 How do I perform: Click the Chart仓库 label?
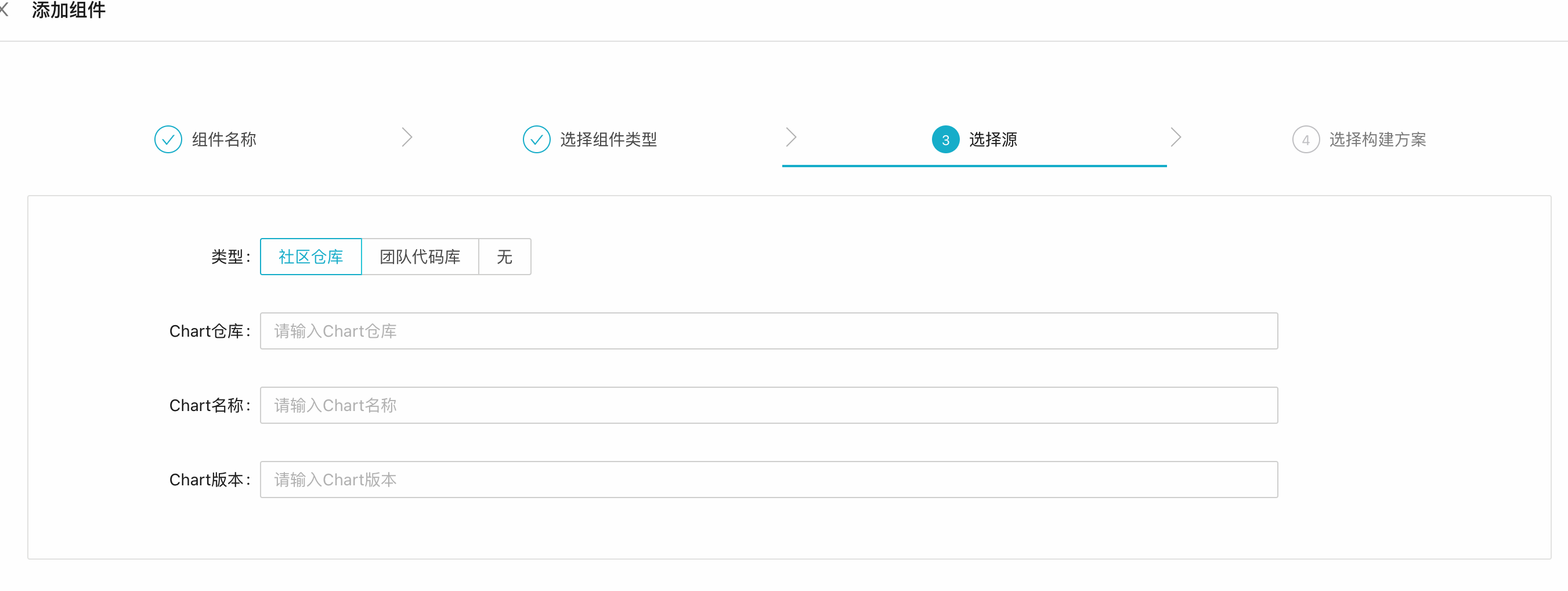(210, 331)
